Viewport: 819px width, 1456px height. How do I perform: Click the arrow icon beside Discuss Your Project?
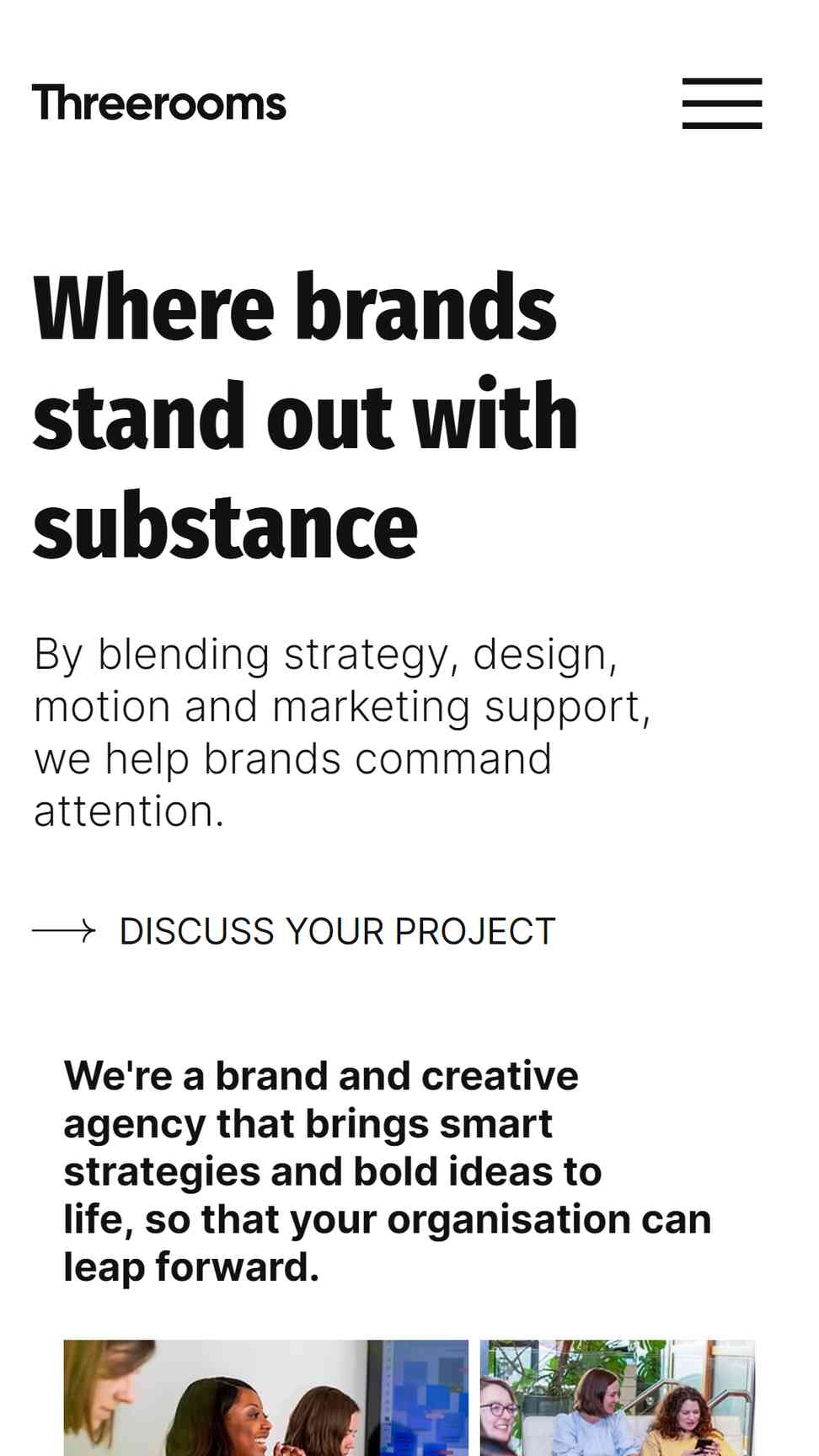coord(64,931)
